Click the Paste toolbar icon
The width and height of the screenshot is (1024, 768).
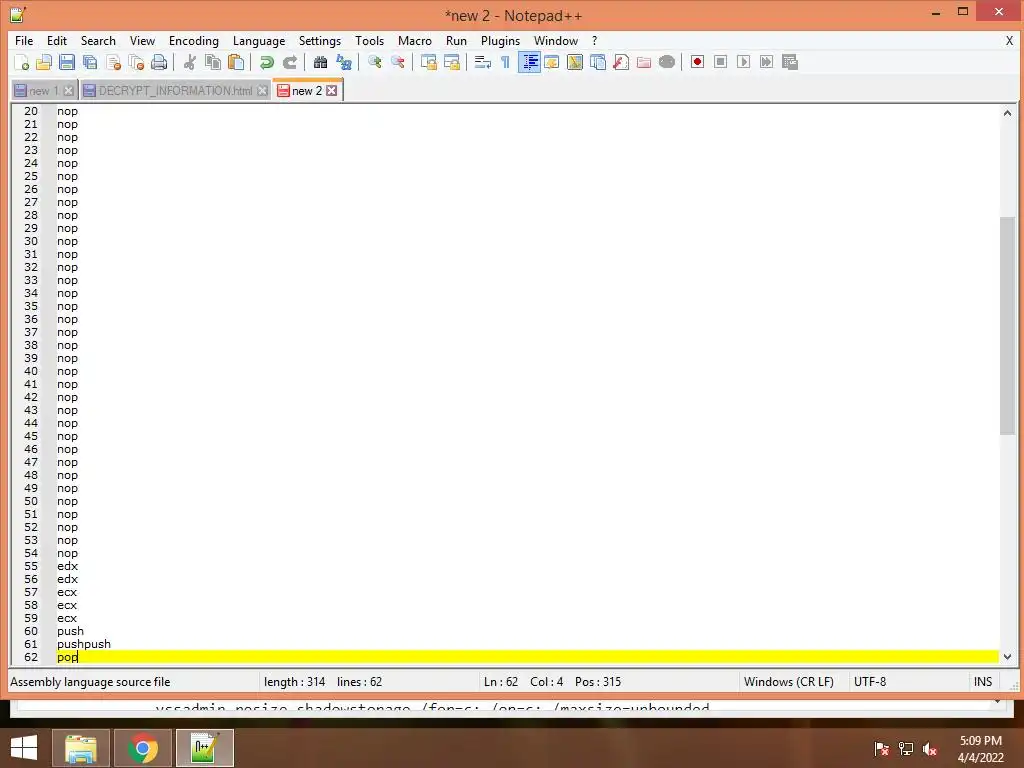coord(236,62)
